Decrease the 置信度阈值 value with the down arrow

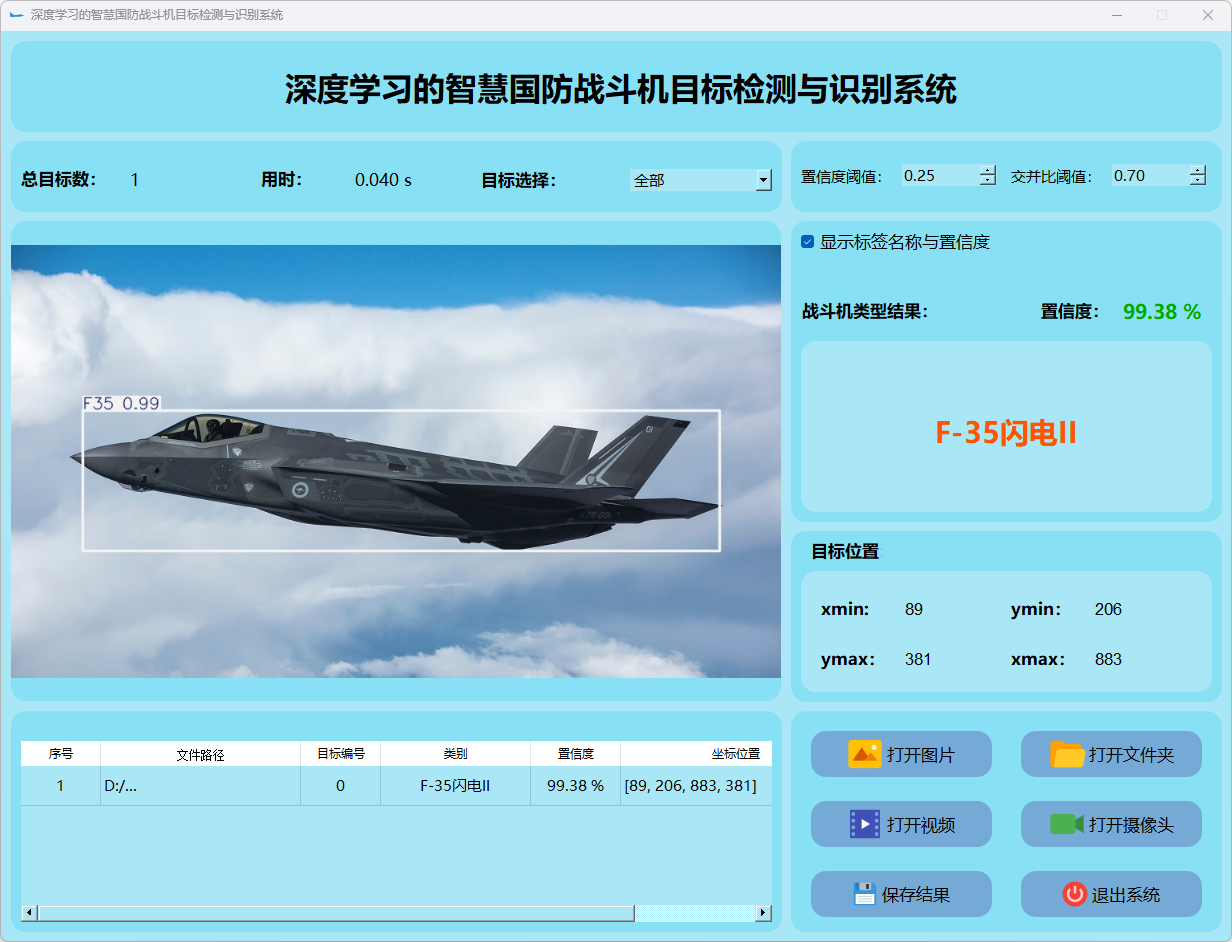[988, 181]
